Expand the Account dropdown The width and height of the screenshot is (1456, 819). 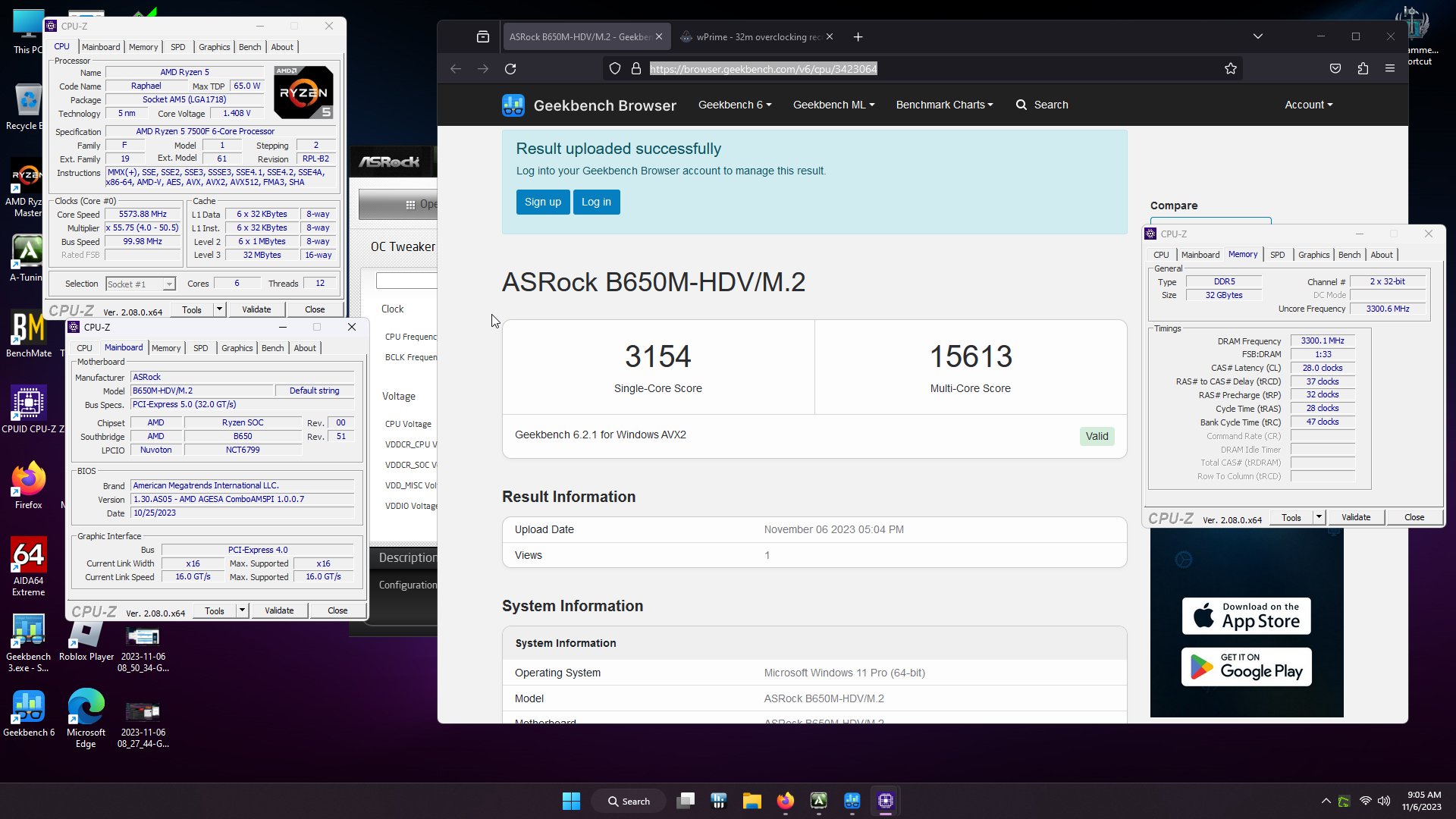tap(1308, 105)
